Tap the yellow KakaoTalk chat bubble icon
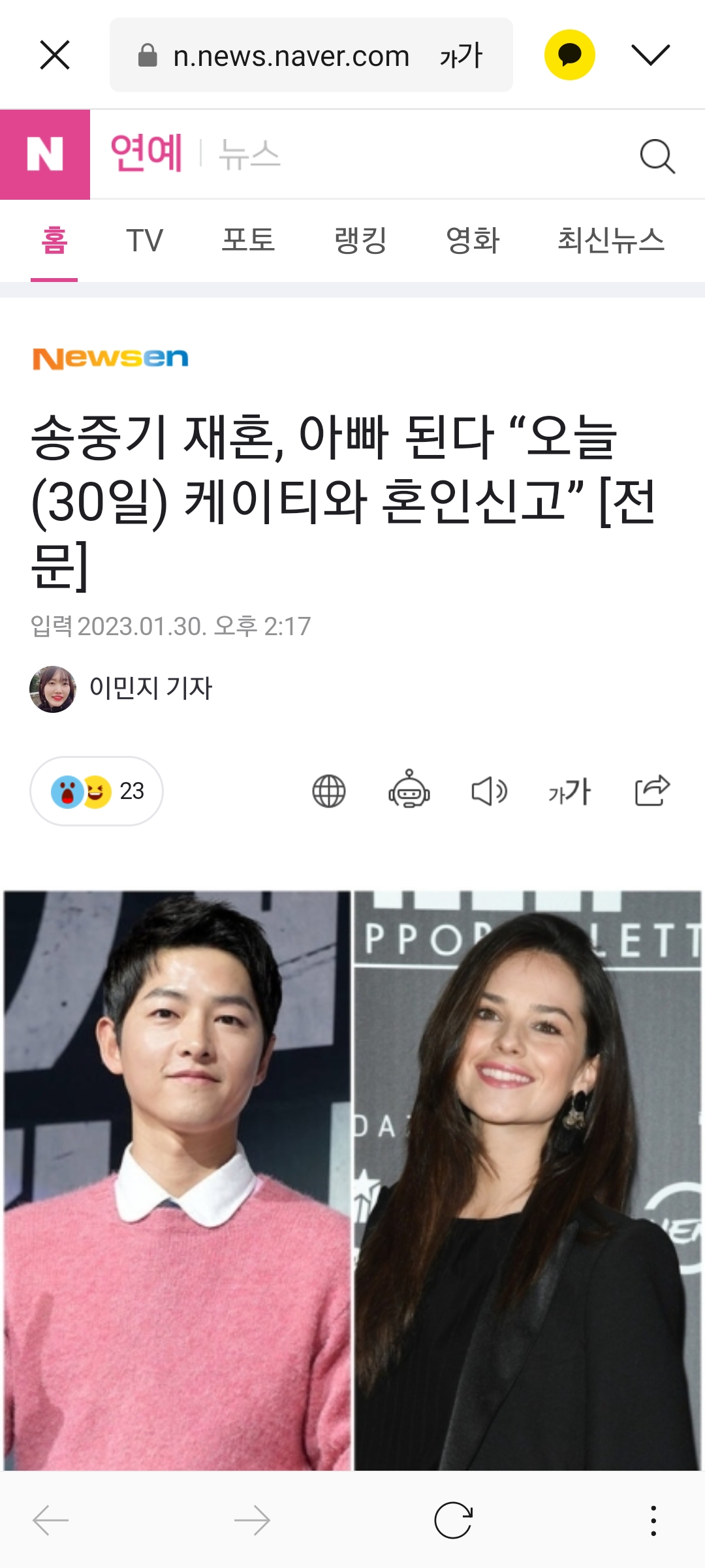This screenshot has height=1568, width=705. pyautogui.click(x=570, y=55)
